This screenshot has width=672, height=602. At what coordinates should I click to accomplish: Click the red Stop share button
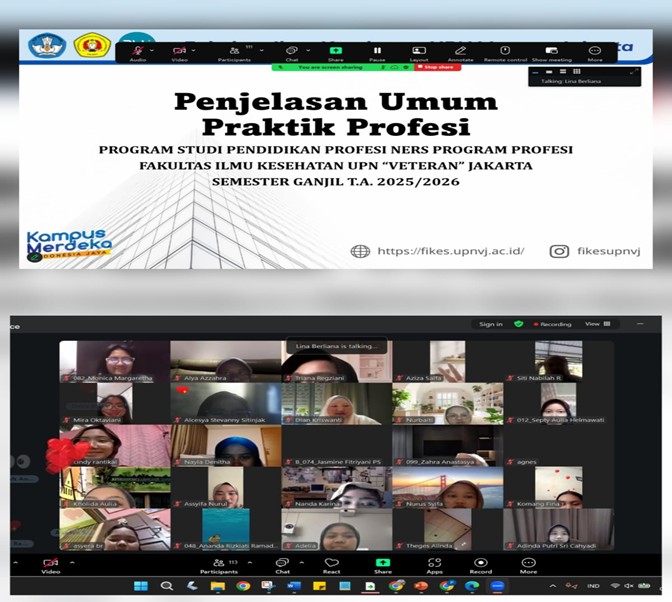point(438,67)
